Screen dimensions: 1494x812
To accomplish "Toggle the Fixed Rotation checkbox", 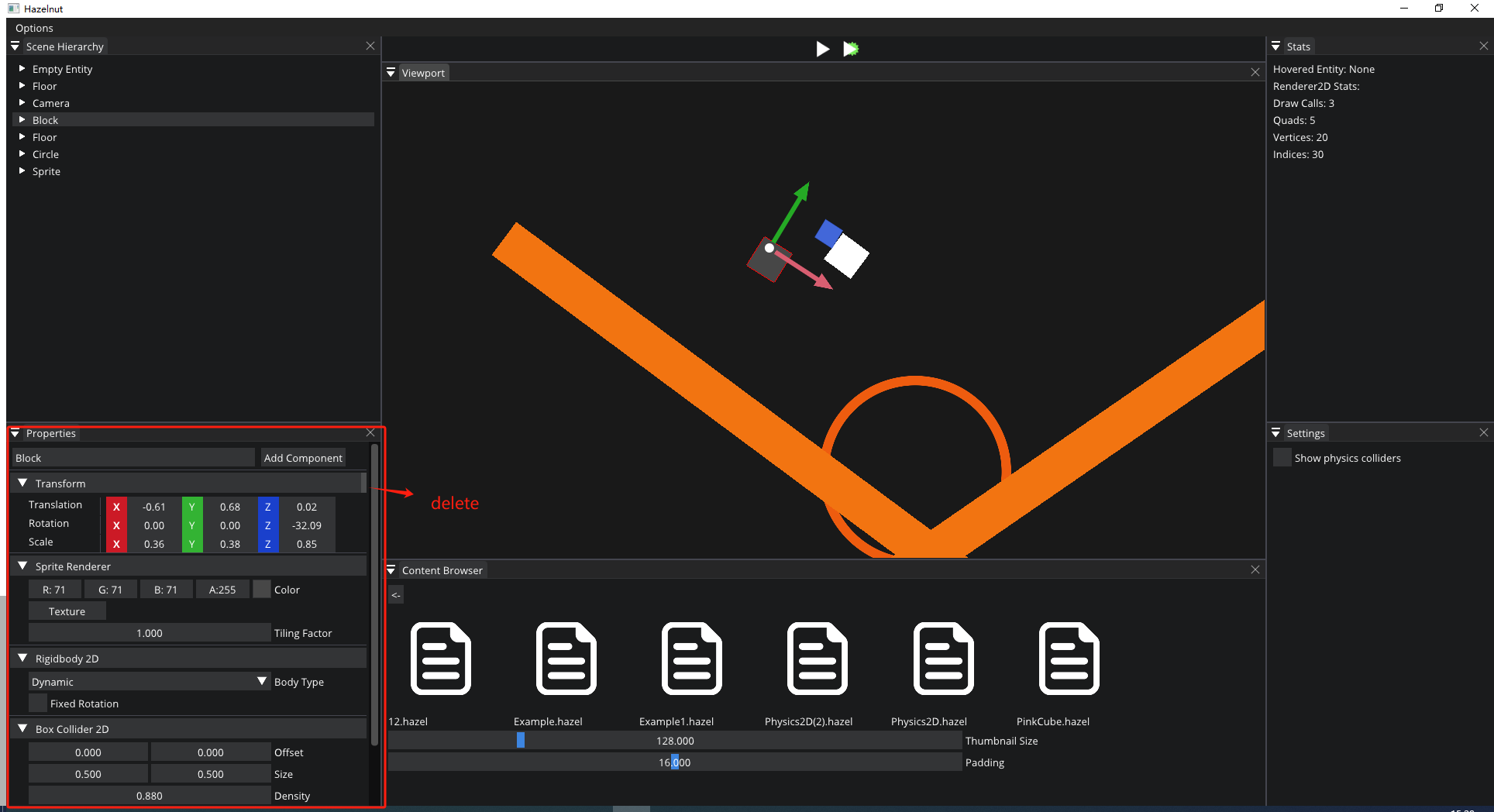I will tap(37, 704).
